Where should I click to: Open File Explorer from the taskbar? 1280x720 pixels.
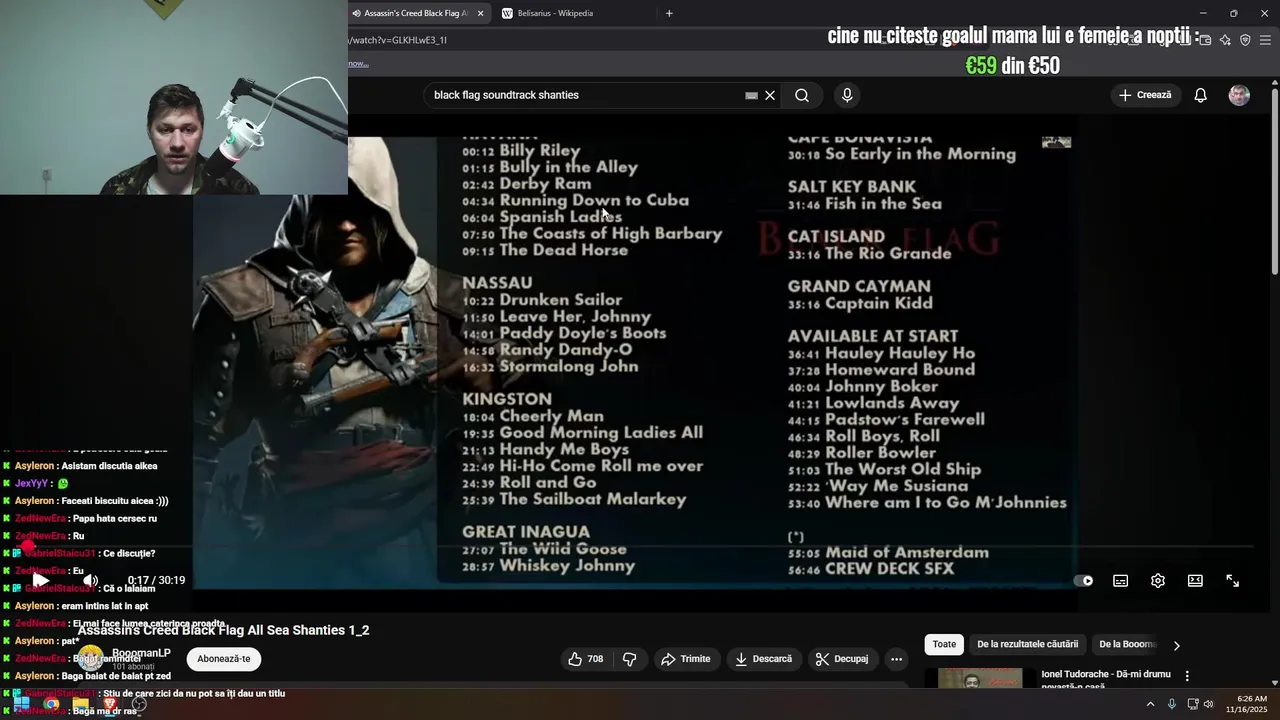point(81,704)
